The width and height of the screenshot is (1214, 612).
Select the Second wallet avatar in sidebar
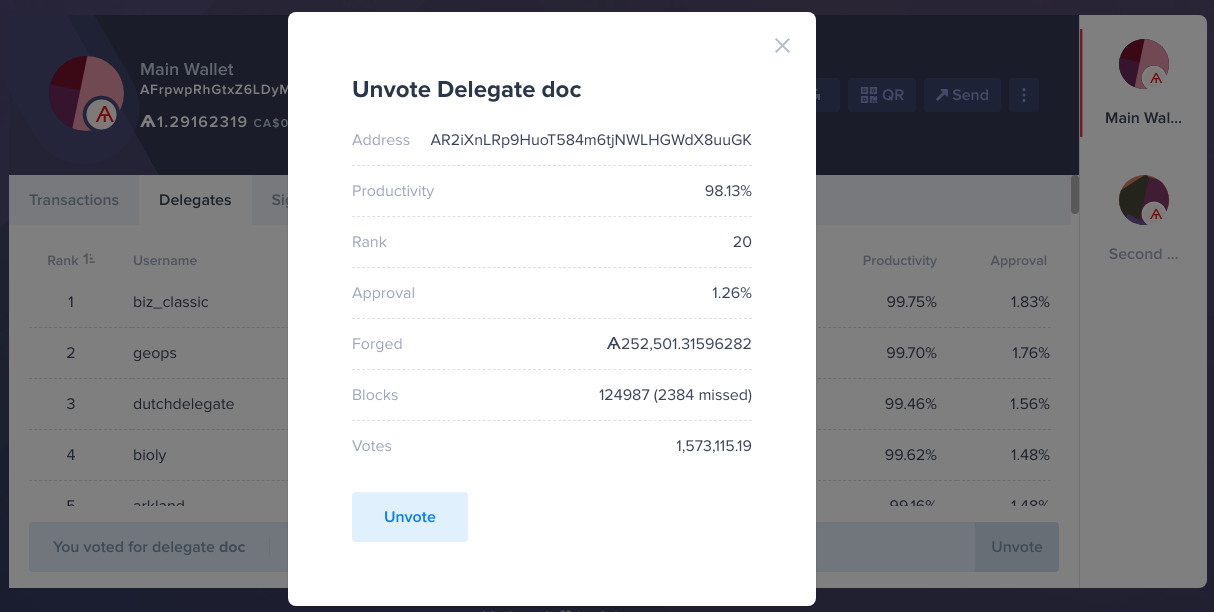[x=1144, y=200]
